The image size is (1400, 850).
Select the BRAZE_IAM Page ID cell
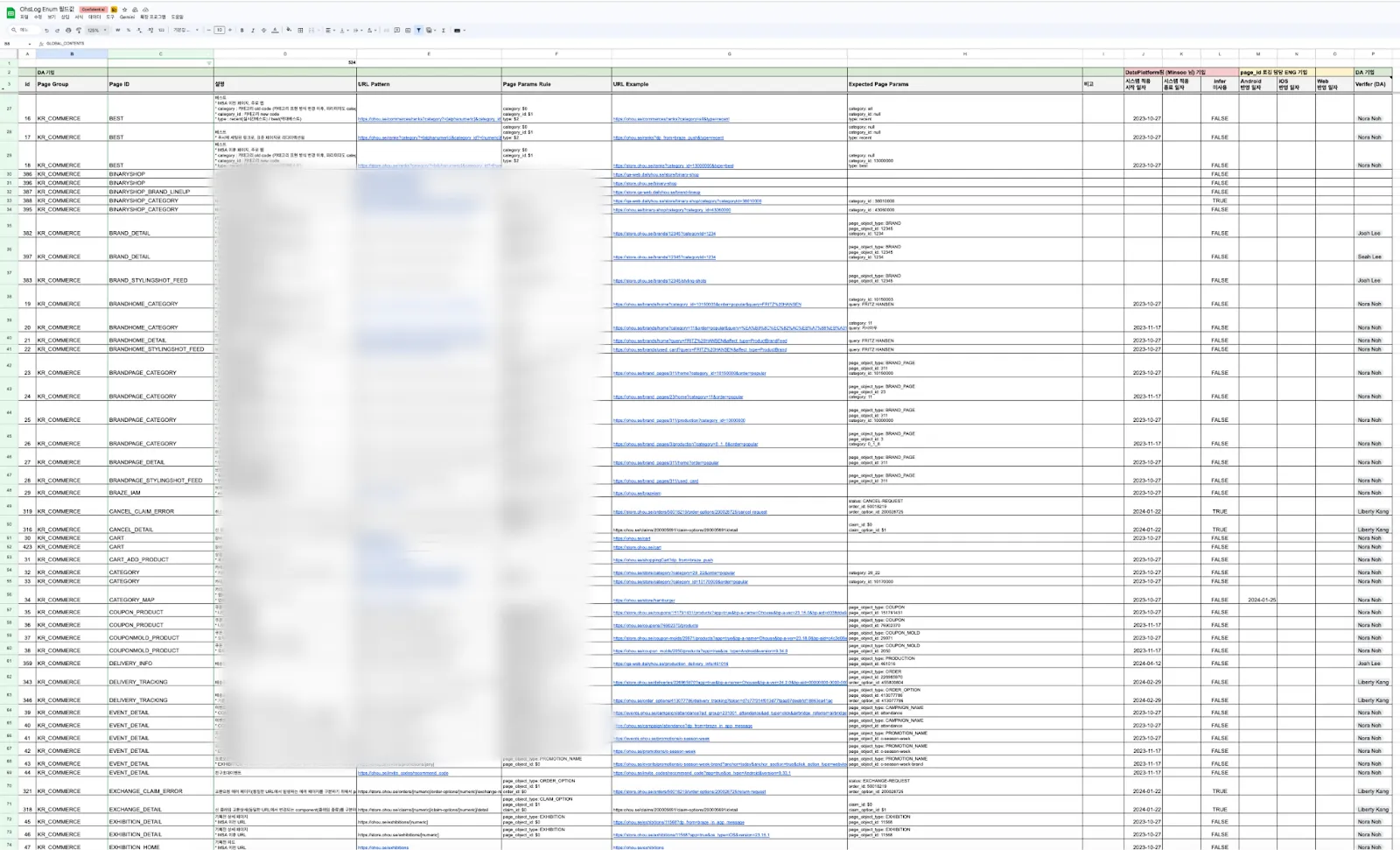[x=161, y=493]
